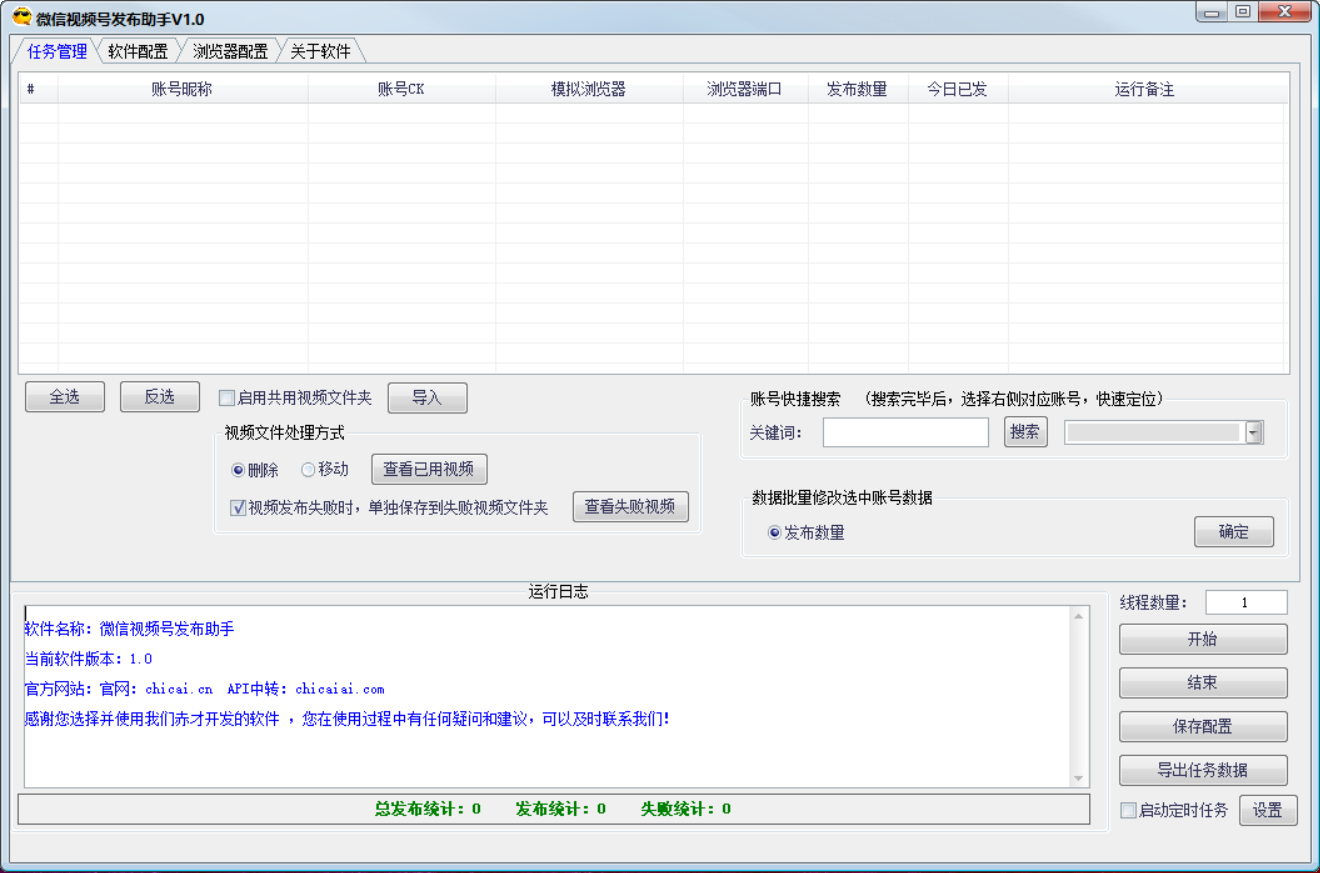Screen dimensions: 1320x873
Task: Toggle the 视频发布失败时 save-to-failed-folder checkbox
Action: click(238, 508)
